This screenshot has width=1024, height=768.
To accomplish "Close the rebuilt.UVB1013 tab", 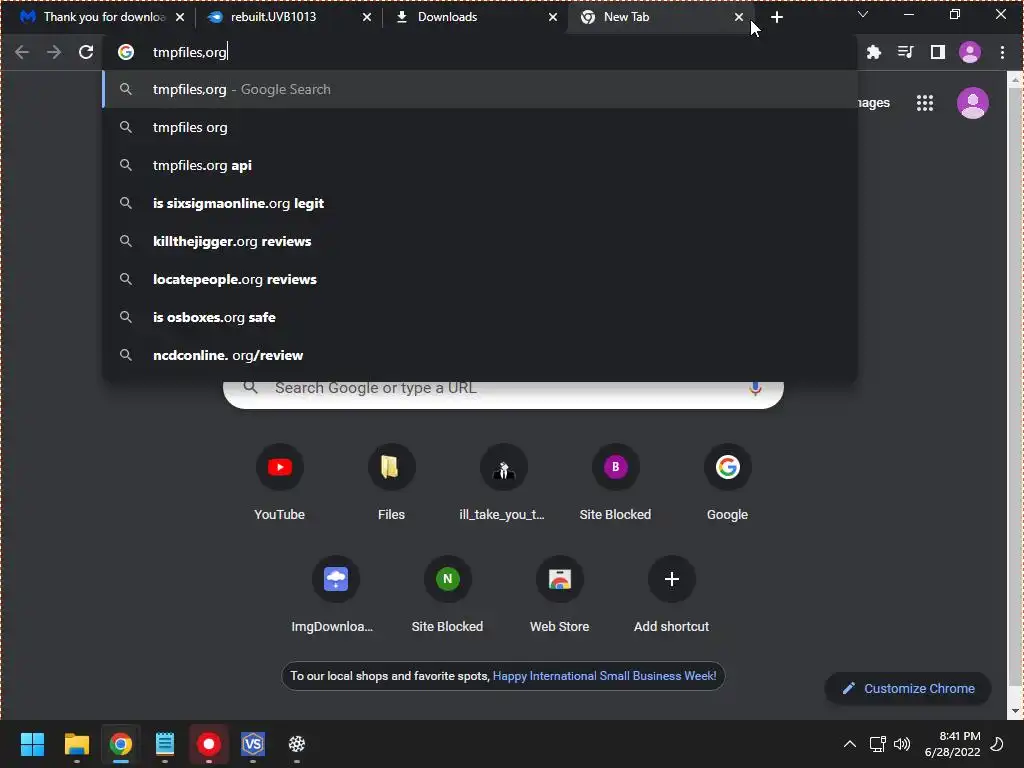I will click(367, 17).
